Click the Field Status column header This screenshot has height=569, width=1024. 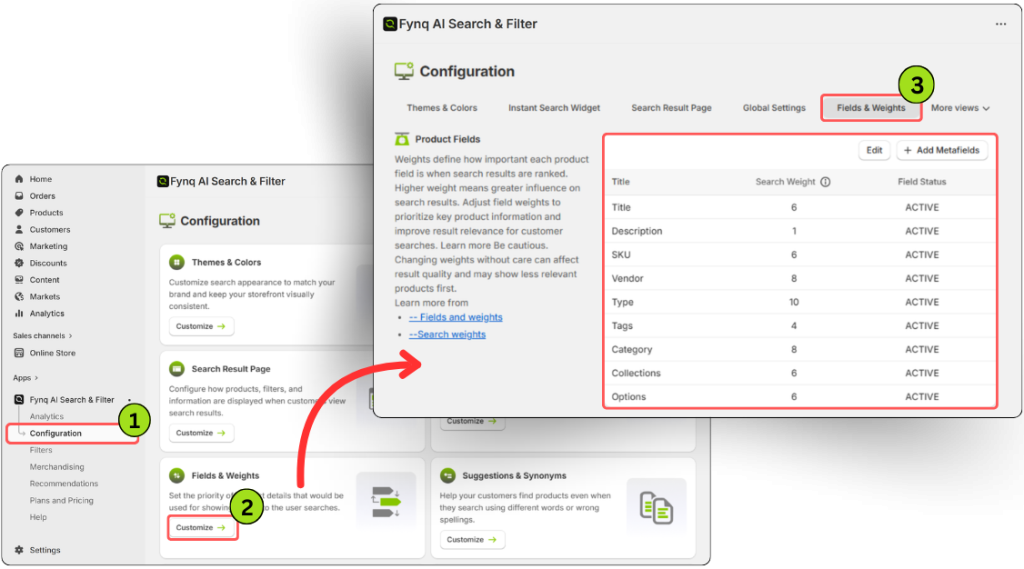point(921,182)
